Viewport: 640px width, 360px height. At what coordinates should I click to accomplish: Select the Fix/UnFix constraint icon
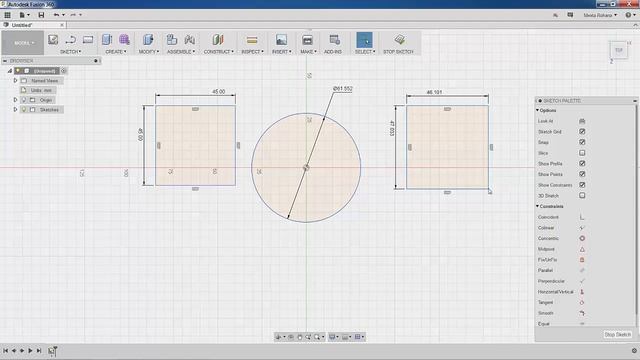coord(582,260)
